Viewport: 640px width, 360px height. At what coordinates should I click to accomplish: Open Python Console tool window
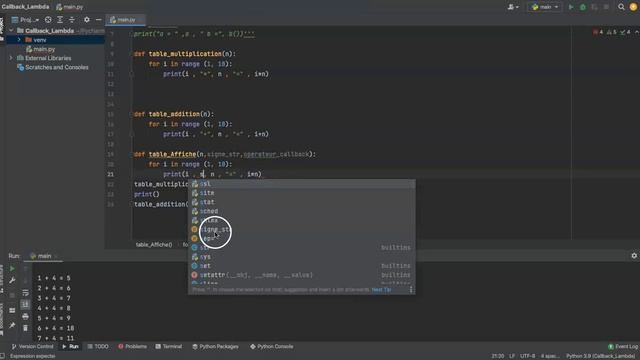point(271,346)
